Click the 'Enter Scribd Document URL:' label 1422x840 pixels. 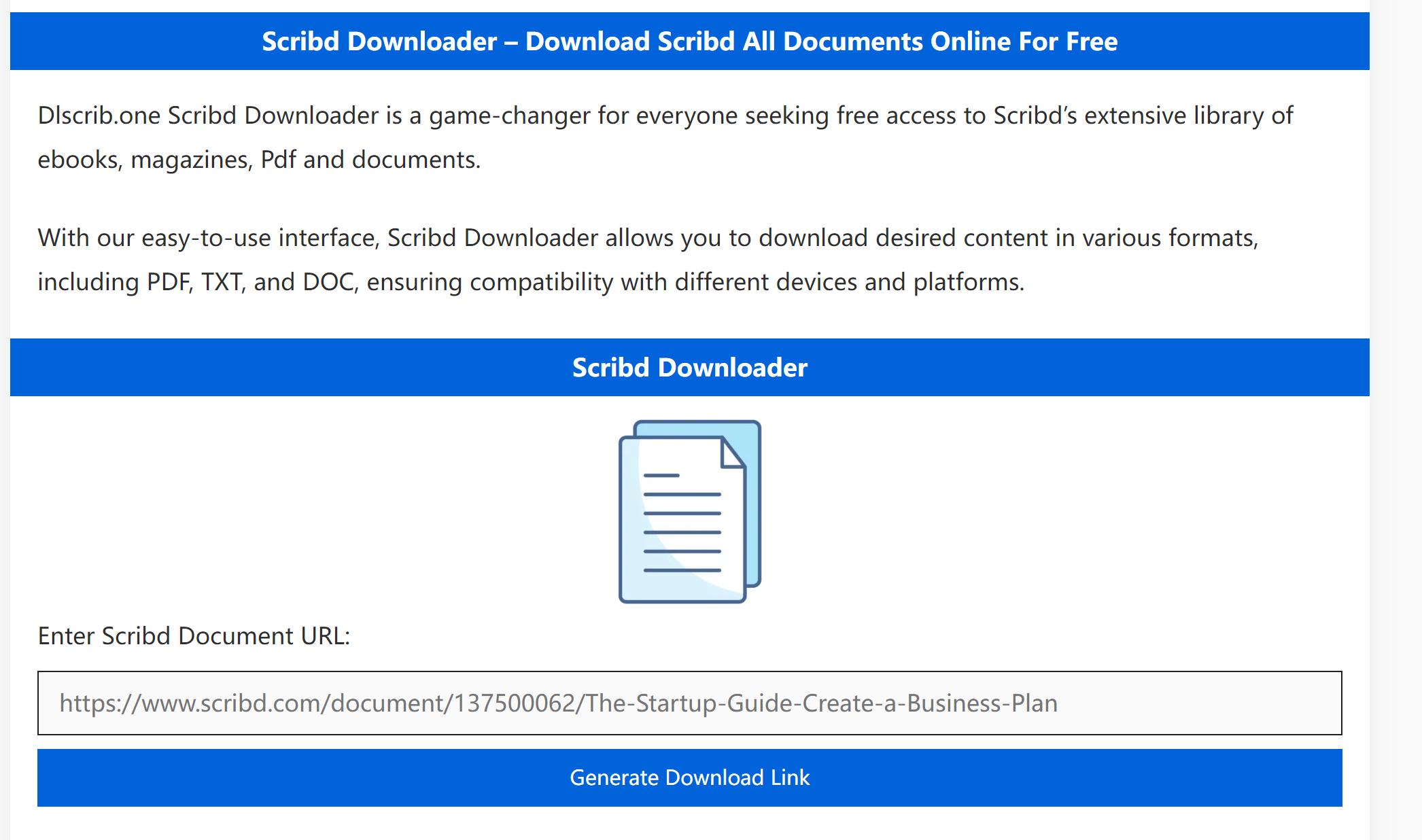pyautogui.click(x=194, y=635)
